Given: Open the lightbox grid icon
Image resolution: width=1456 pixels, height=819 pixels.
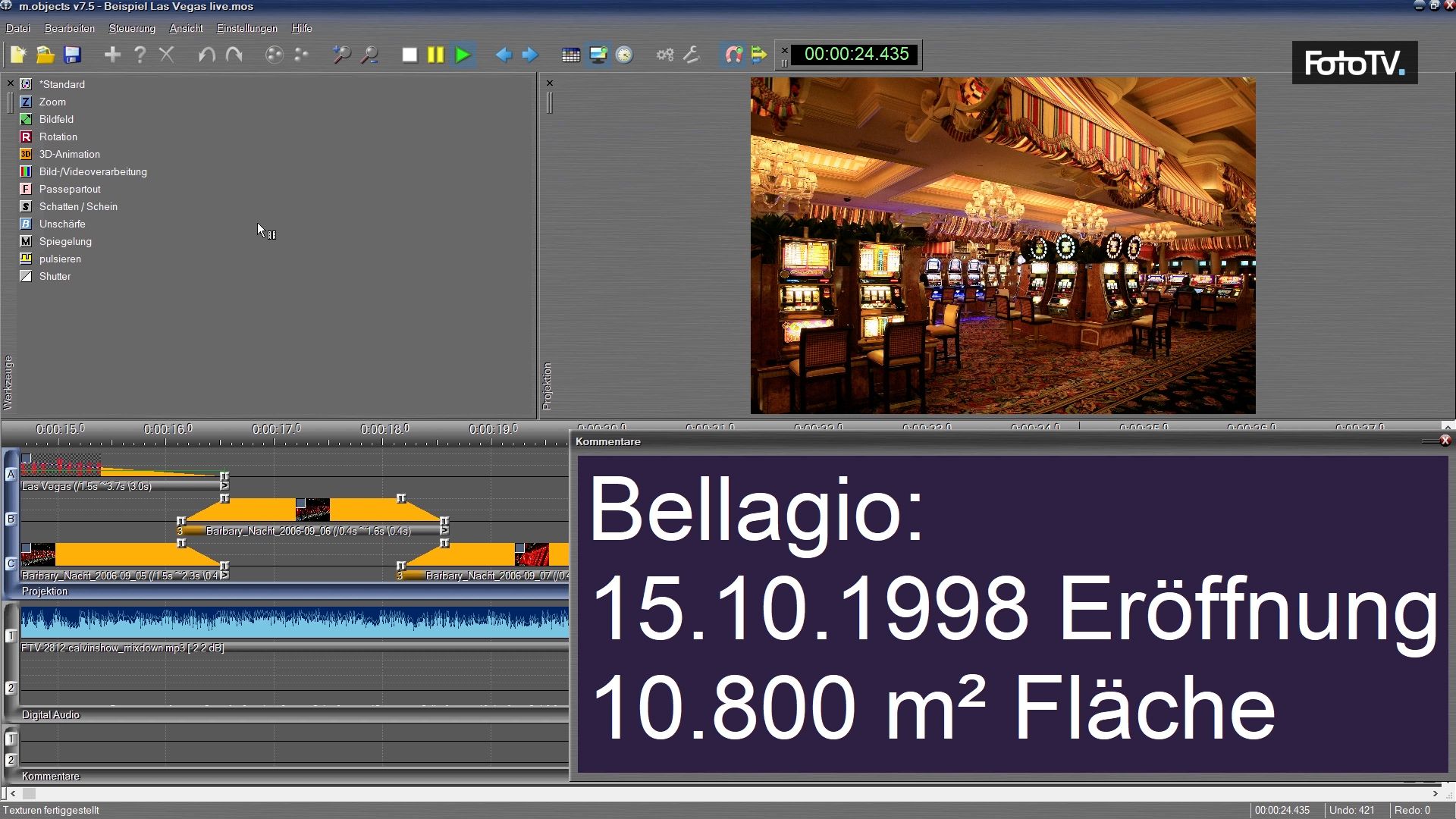Looking at the screenshot, I should click(571, 55).
